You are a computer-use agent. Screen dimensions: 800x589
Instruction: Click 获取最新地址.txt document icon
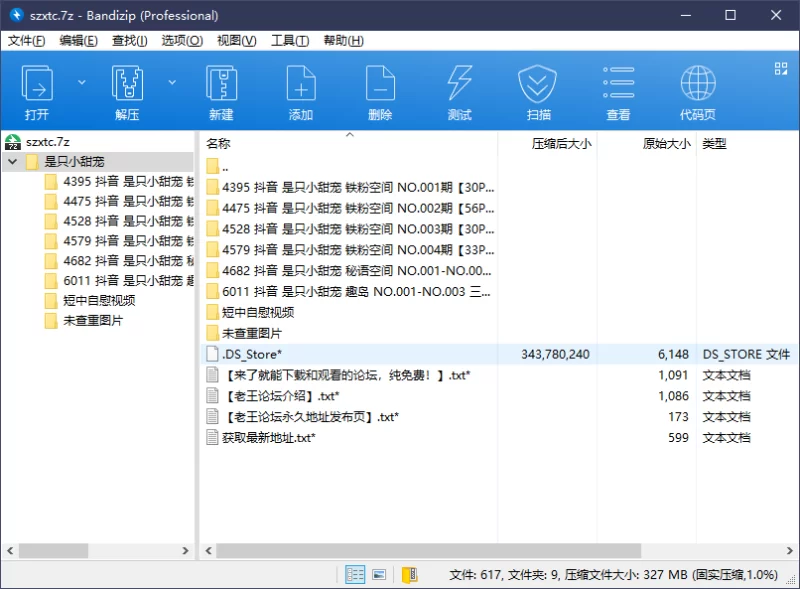[x=212, y=437]
